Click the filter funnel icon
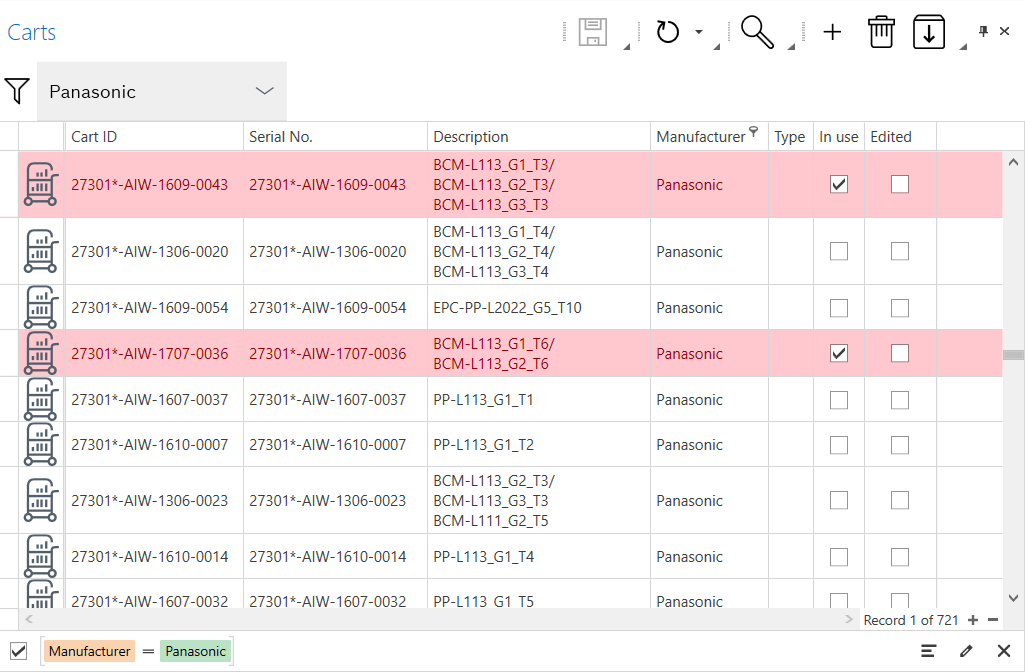 click(17, 91)
